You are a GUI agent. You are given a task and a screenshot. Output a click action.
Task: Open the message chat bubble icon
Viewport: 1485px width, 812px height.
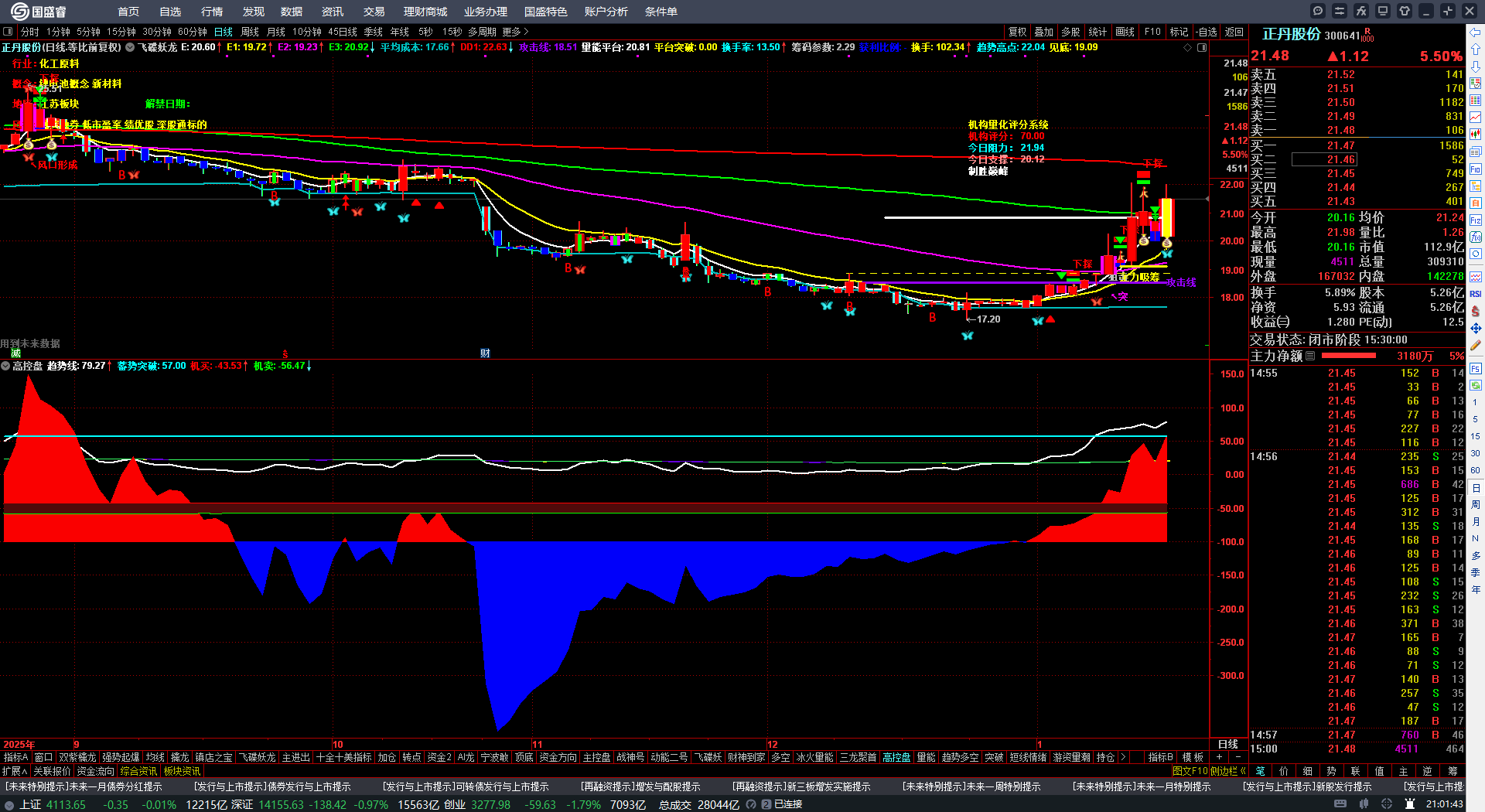[1317, 11]
